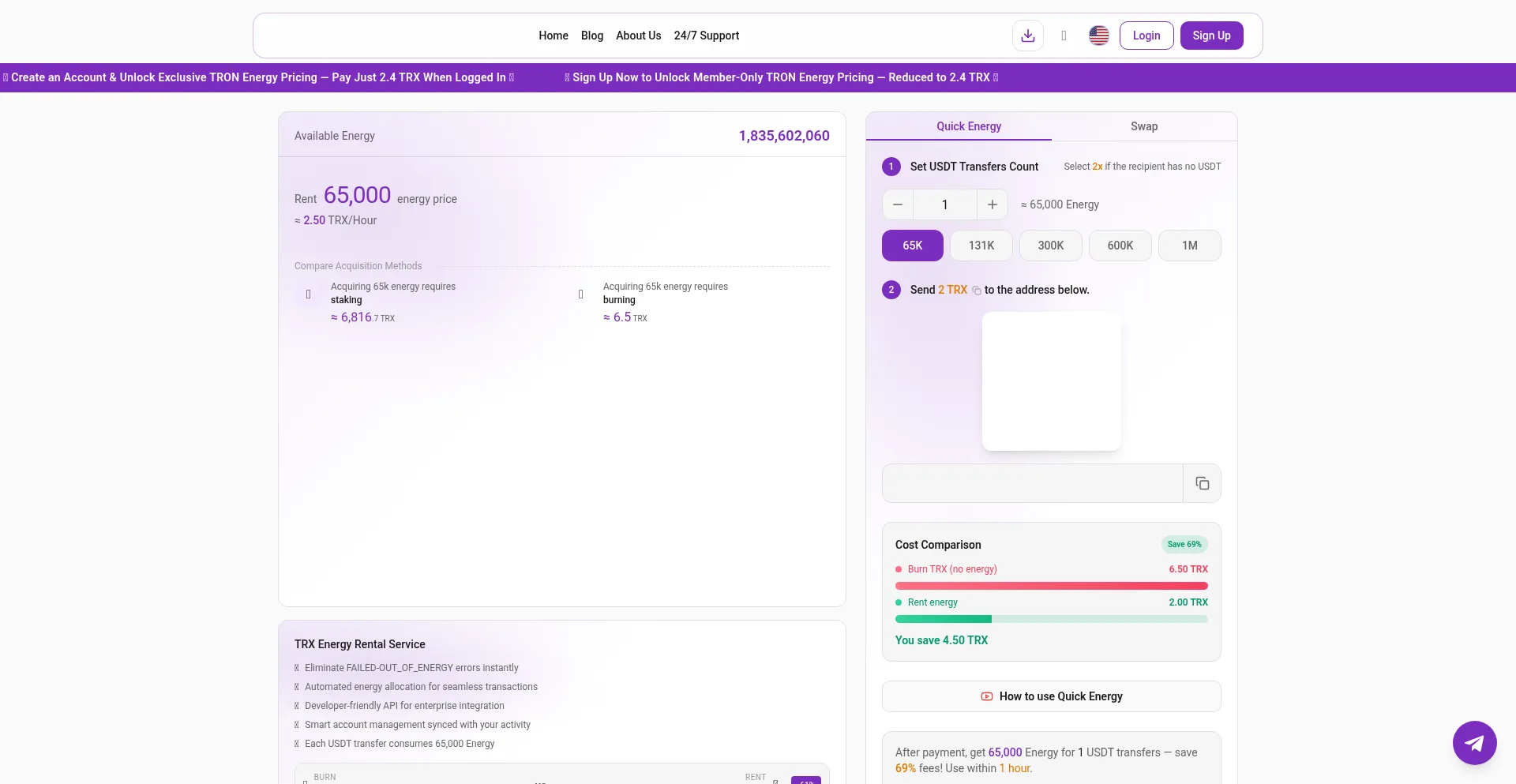The width and height of the screenshot is (1516, 784).
Task: Click the transfers count input field
Action: tap(945, 204)
